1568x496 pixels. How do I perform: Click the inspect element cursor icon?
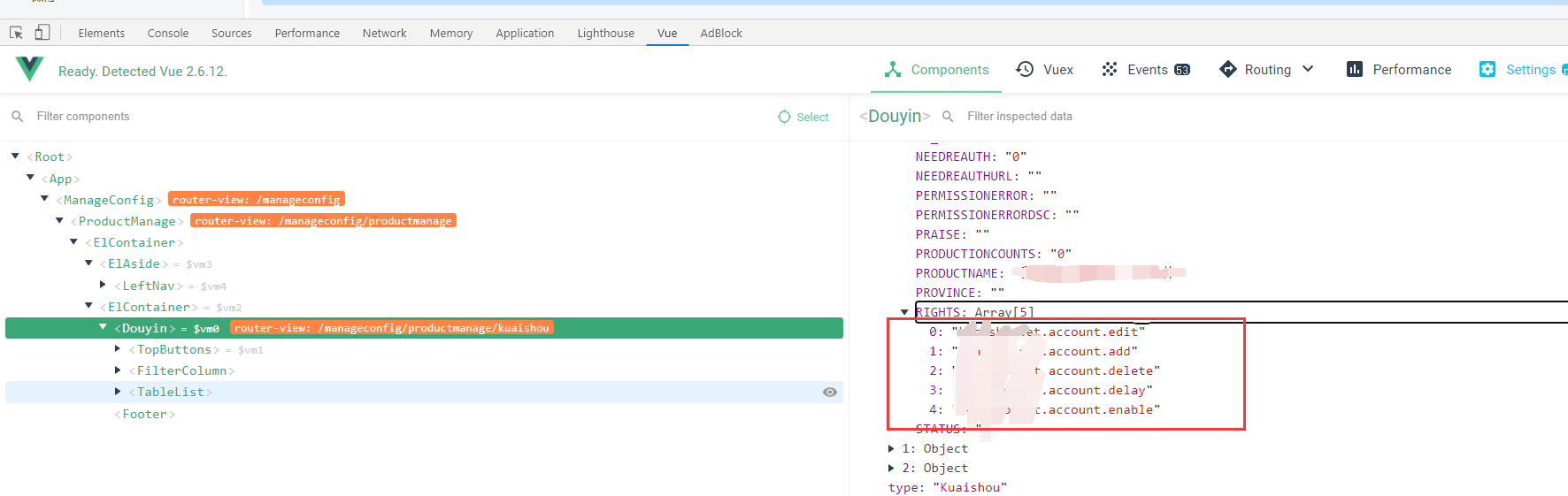[16, 33]
